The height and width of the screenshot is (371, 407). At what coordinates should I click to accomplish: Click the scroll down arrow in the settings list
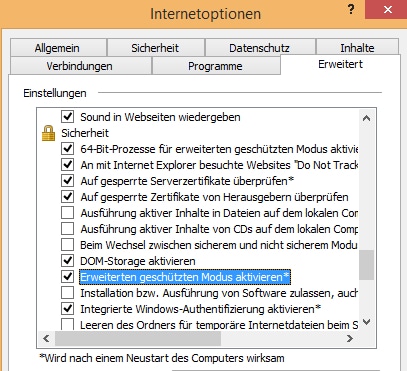point(366,322)
